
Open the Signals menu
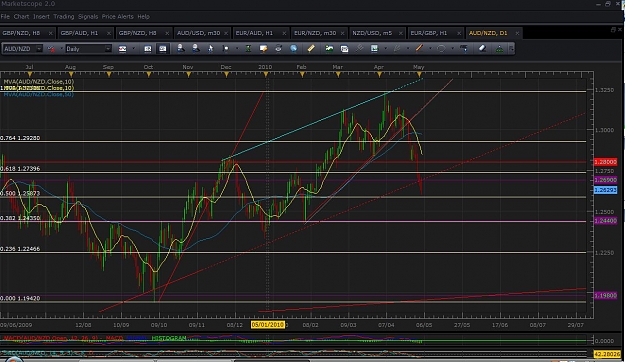click(88, 16)
